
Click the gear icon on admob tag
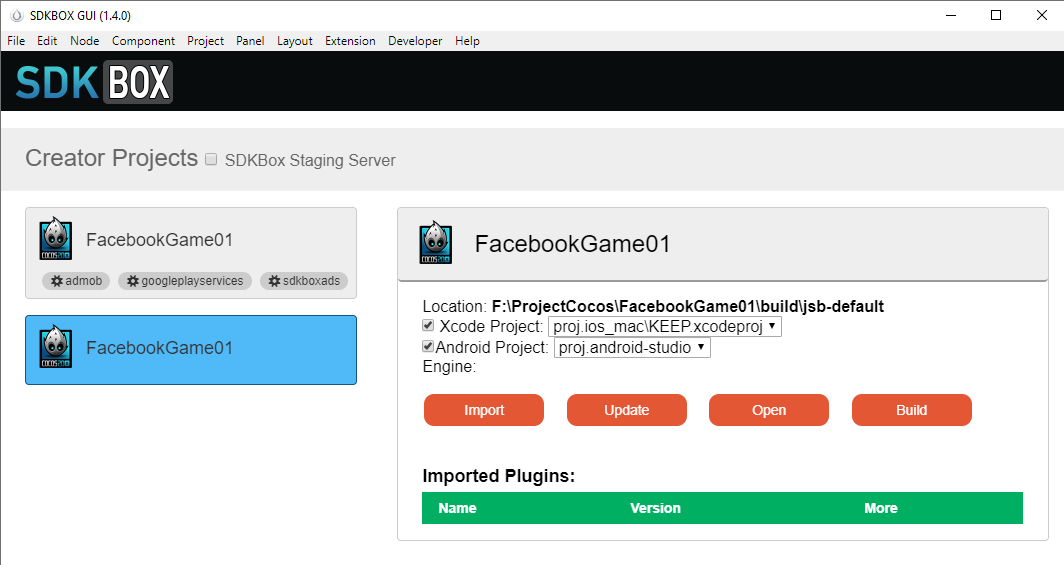(56, 281)
